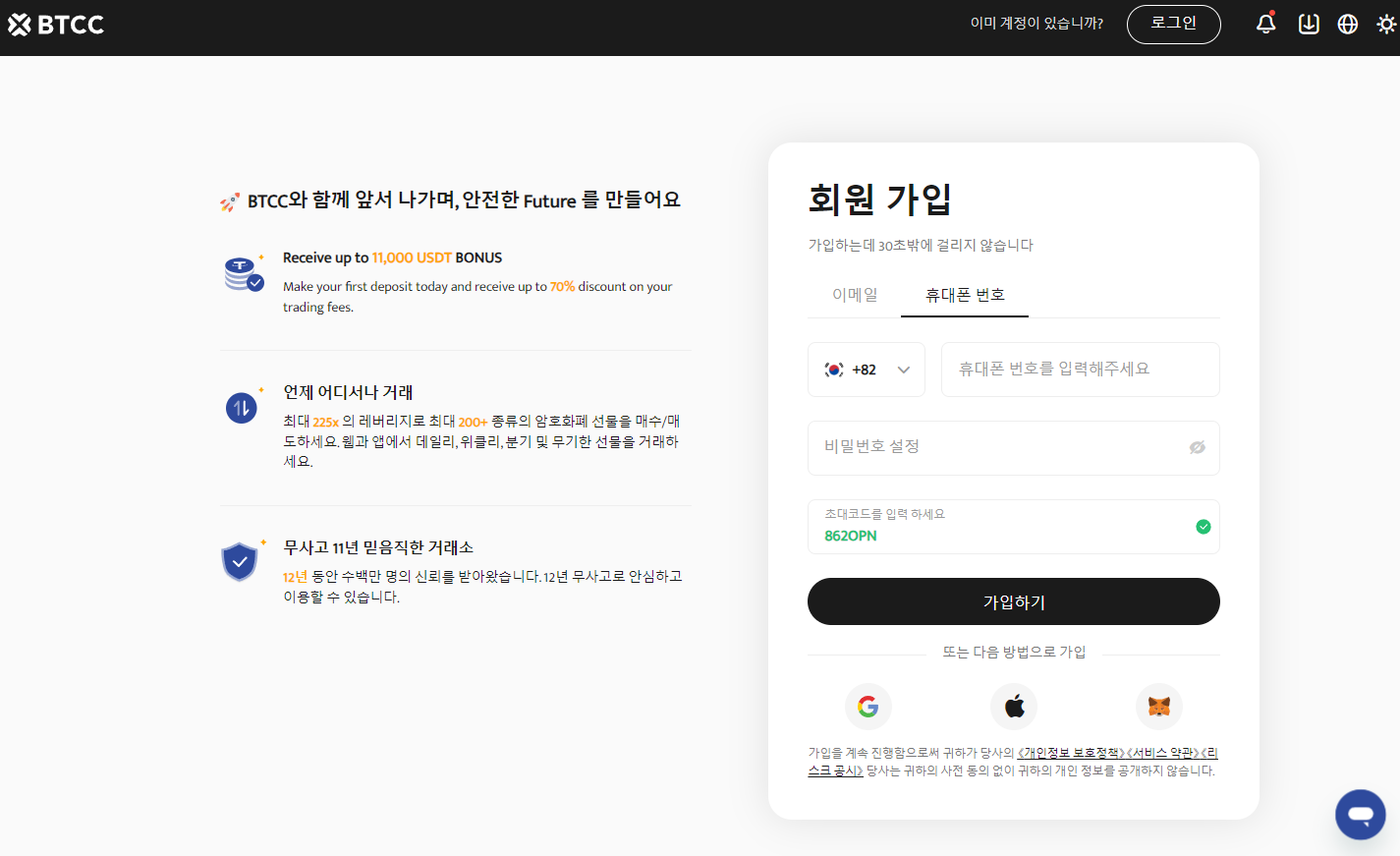The image size is (1400, 856).
Task: Click the shield checkmark icon
Action: (240, 562)
